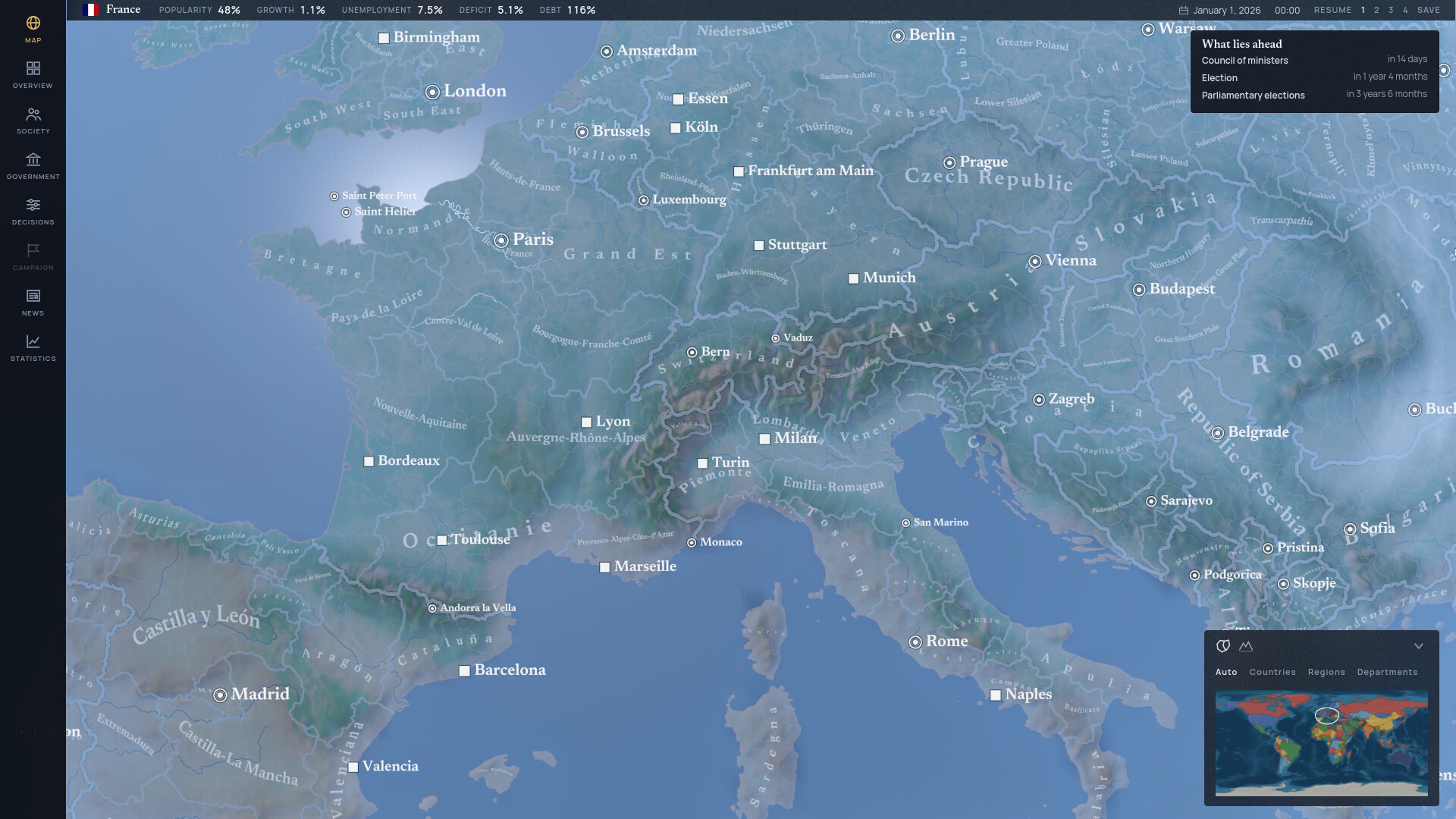Set game speed to 1
The height and width of the screenshot is (819, 1456).
coord(1363,11)
